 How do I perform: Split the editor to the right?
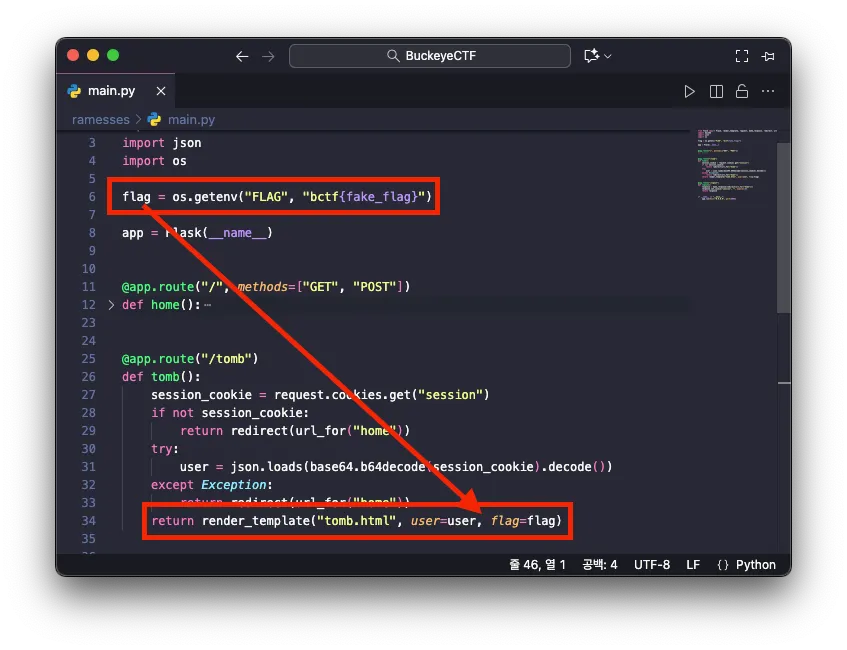click(x=716, y=91)
